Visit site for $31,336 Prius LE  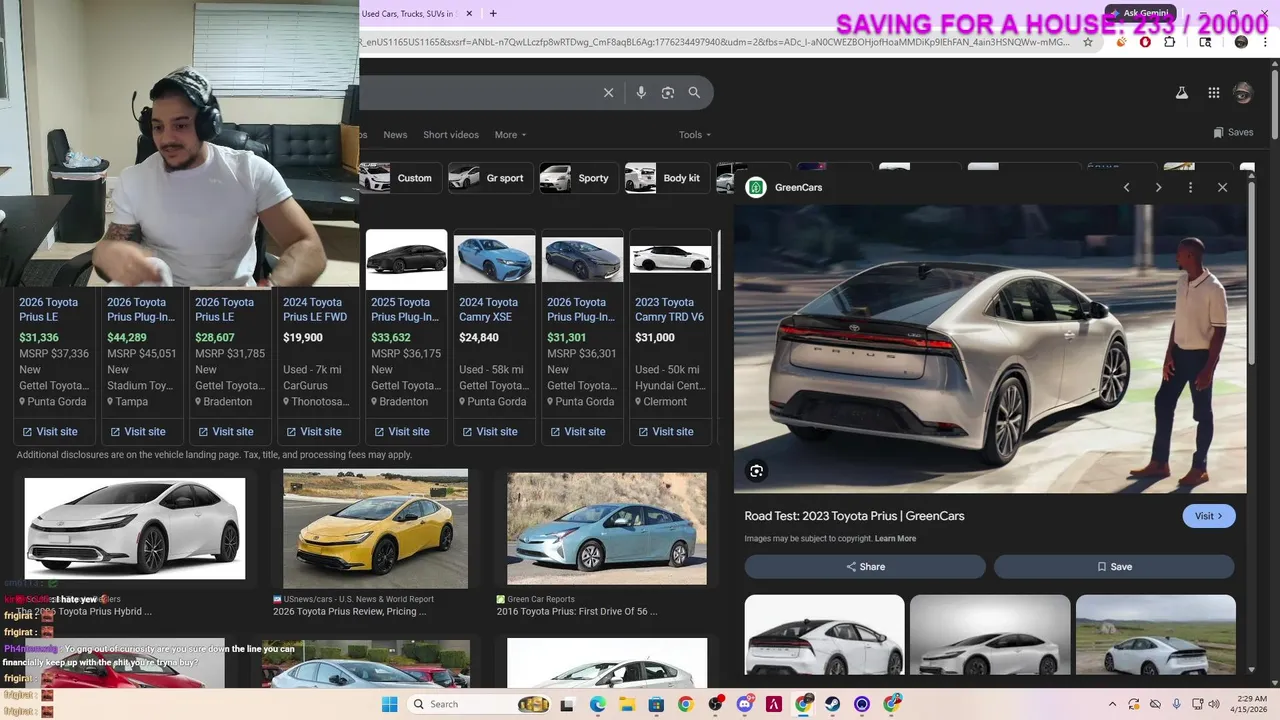(x=50, y=432)
